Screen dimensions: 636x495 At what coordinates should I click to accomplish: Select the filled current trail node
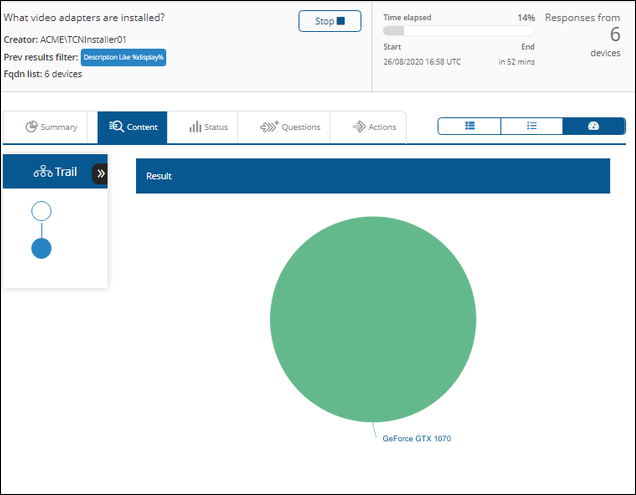click(41, 248)
